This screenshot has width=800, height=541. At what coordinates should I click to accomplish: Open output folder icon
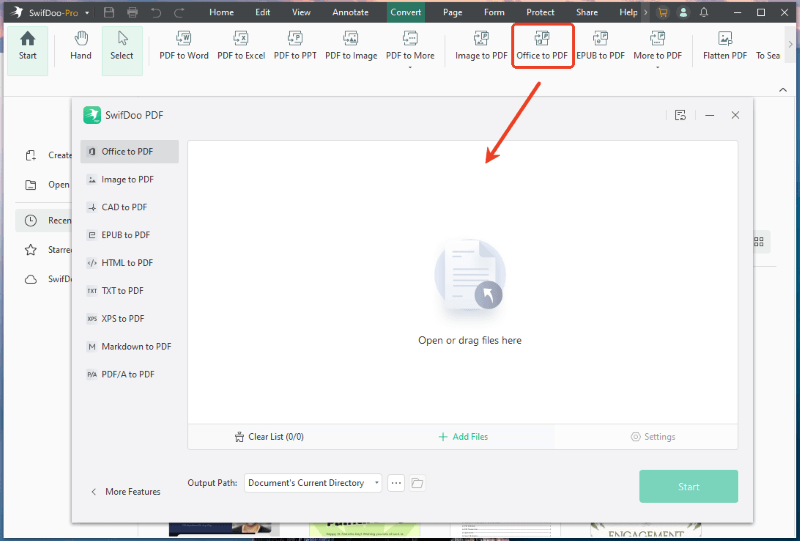click(417, 483)
